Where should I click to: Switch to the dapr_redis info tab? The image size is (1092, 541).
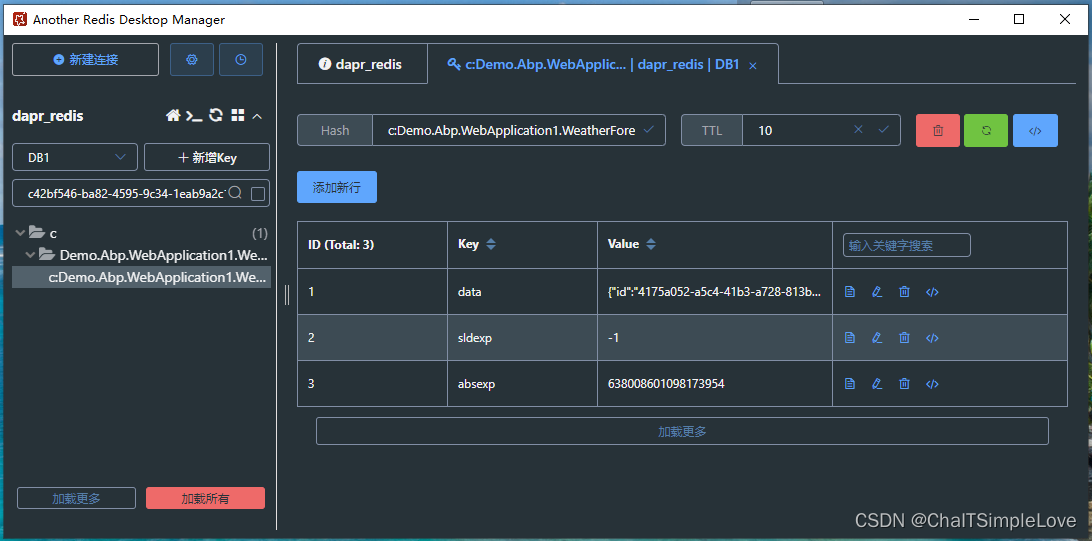pos(362,64)
